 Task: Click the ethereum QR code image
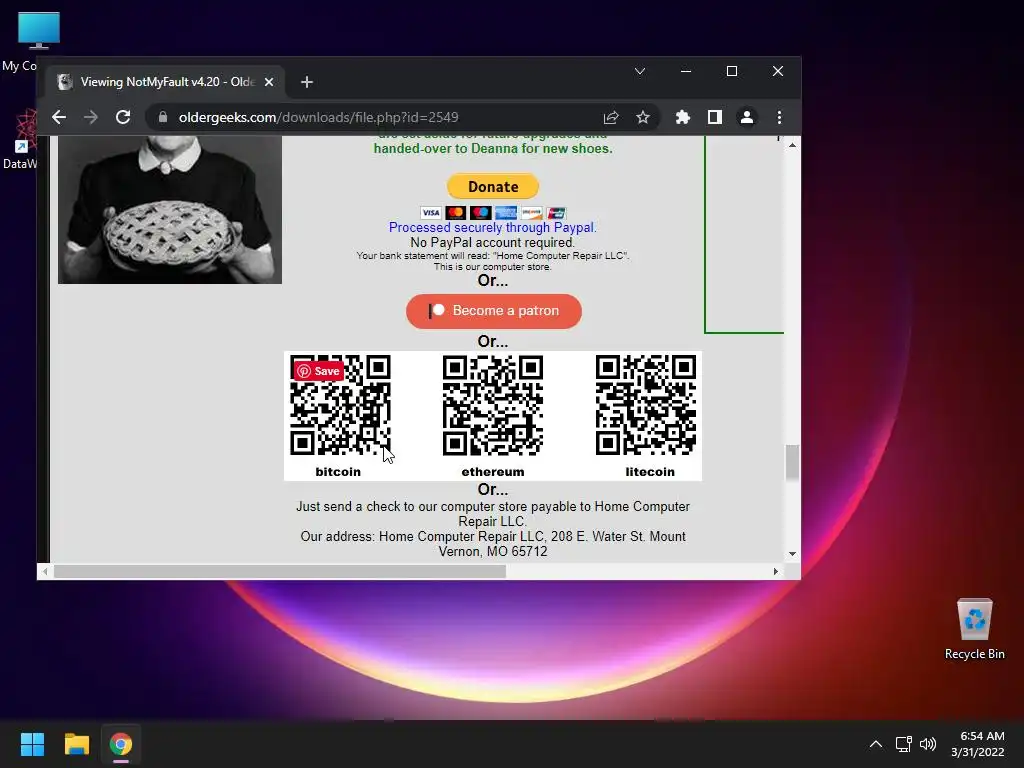pos(493,406)
